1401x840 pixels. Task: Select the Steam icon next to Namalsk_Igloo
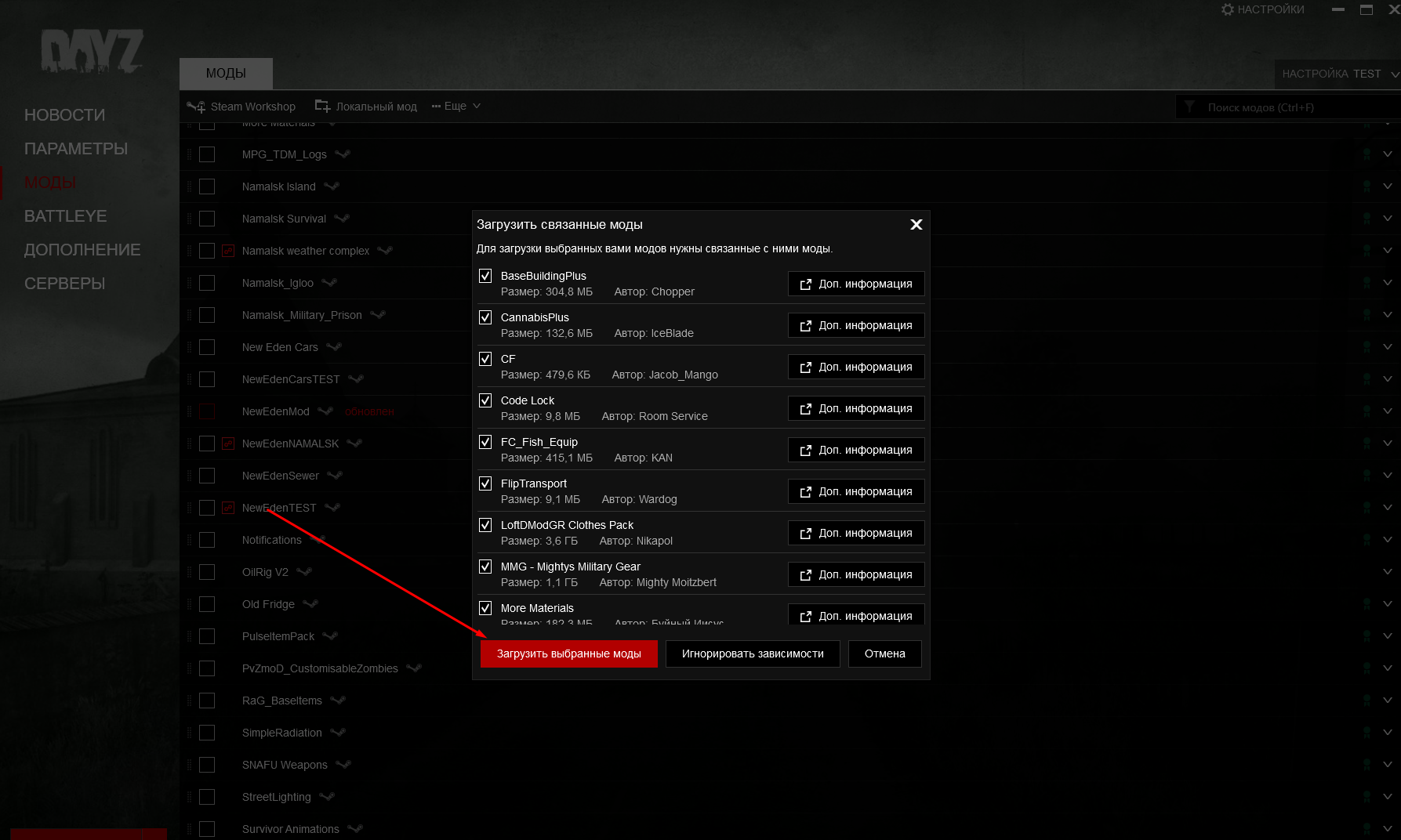(x=329, y=283)
